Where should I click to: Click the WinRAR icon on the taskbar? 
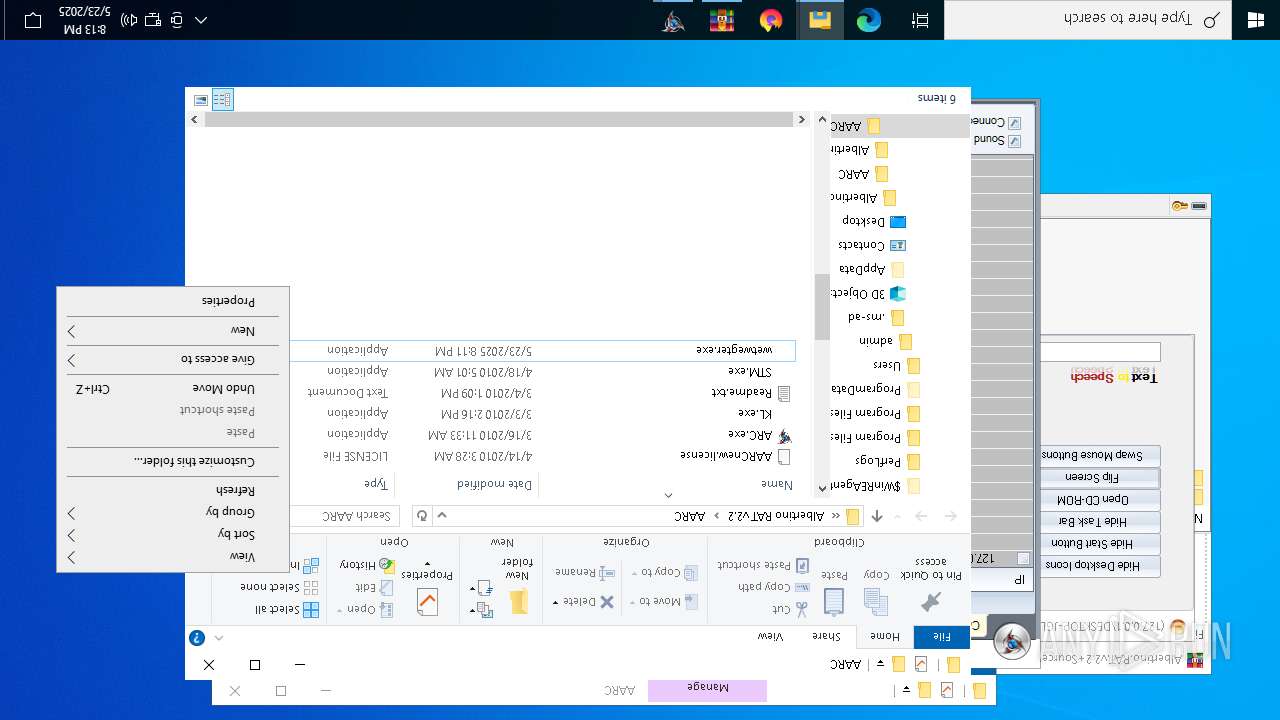pos(722,20)
